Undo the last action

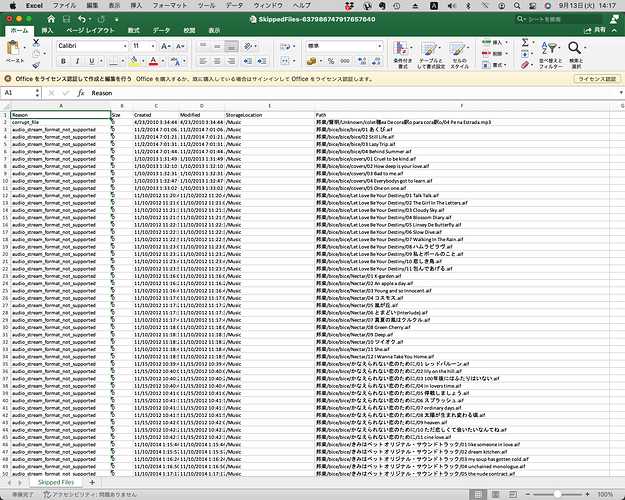click(82, 19)
